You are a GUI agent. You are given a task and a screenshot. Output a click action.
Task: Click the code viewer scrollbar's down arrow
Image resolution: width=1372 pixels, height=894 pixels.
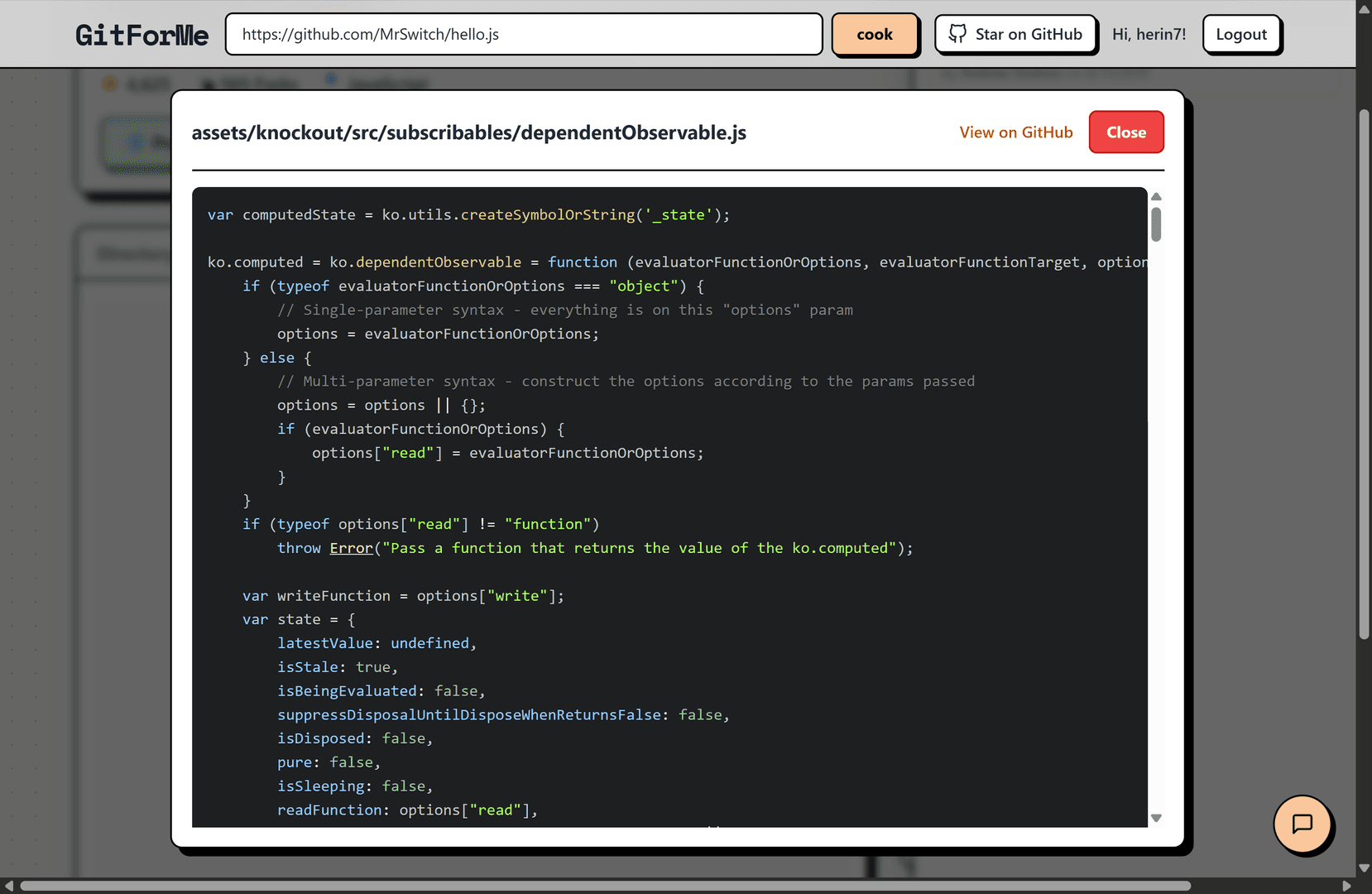(x=1156, y=818)
